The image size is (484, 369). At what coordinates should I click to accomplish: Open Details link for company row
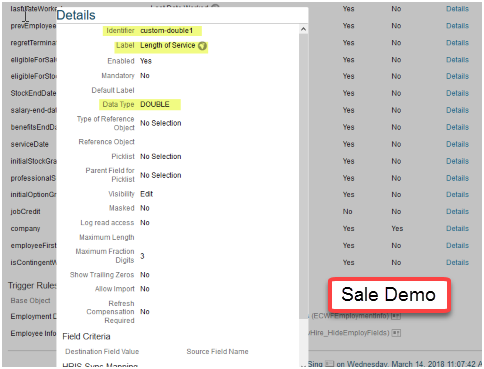point(457,229)
